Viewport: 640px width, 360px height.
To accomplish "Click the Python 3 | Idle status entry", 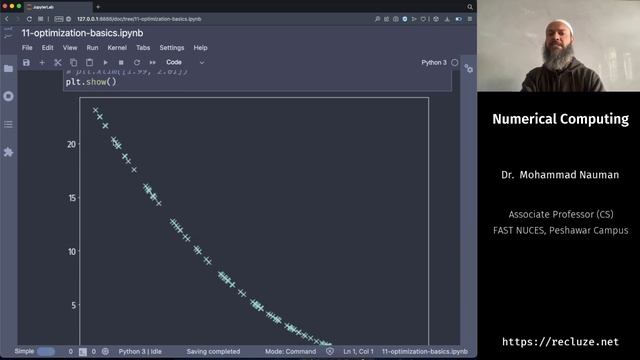I will click(140, 351).
